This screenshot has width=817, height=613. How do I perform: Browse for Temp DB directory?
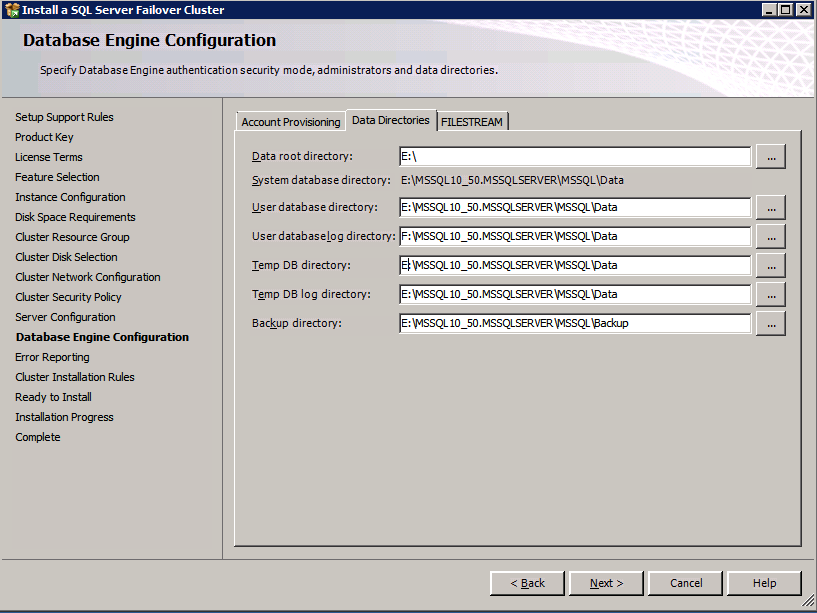pyautogui.click(x=771, y=265)
